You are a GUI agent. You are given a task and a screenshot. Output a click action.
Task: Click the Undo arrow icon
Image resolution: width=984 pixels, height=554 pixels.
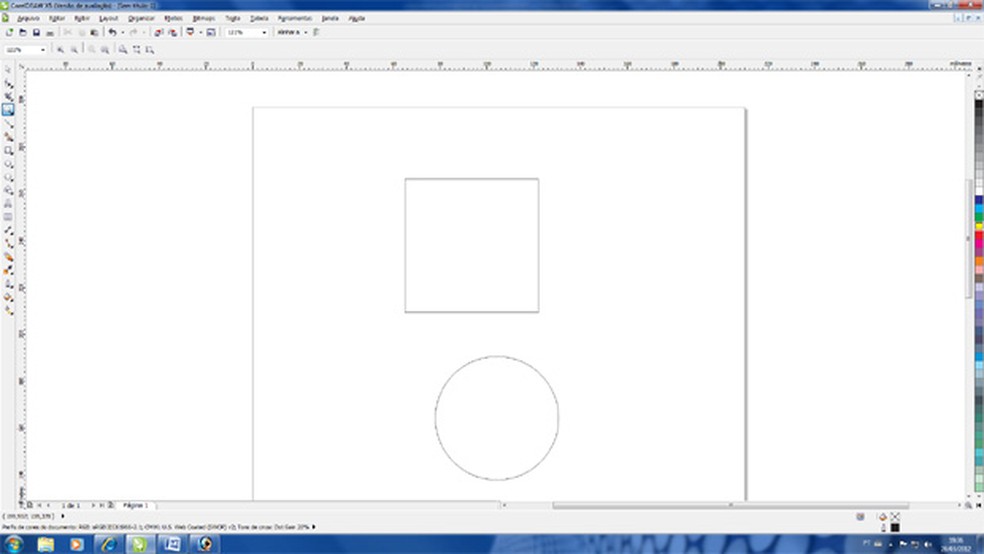tap(112, 32)
